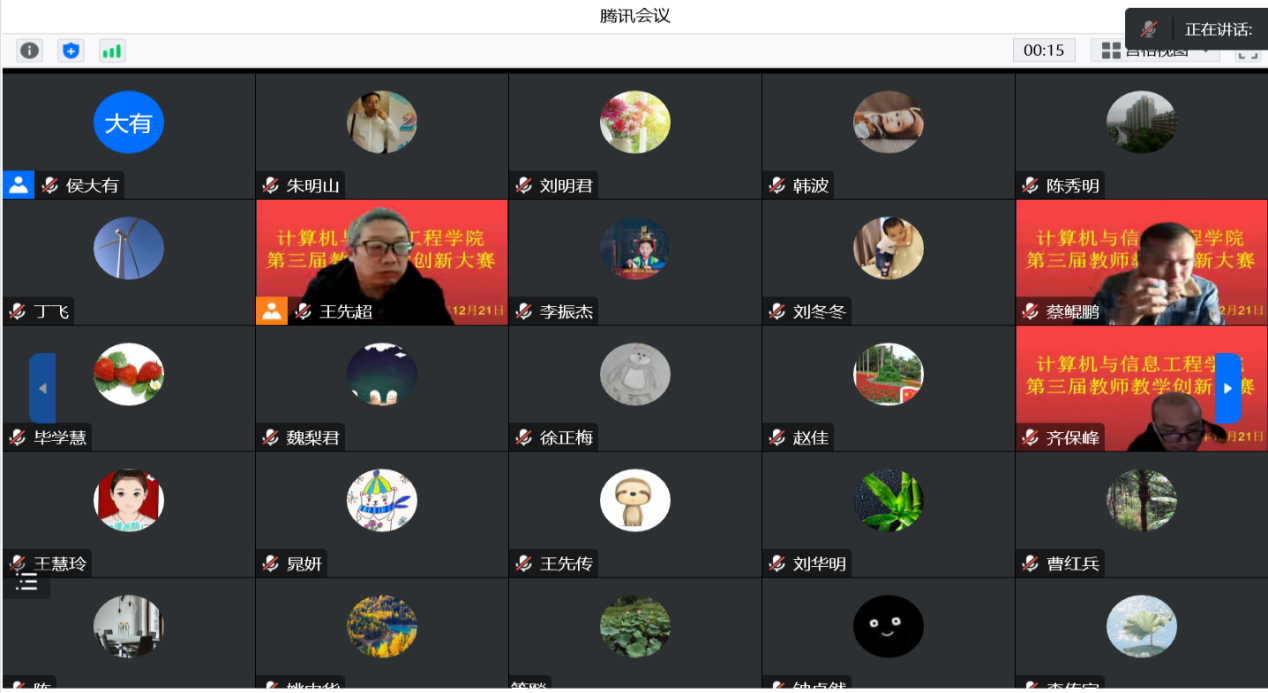1268x693 pixels.
Task: Click the 00:15 meeting timer
Action: coord(1044,50)
